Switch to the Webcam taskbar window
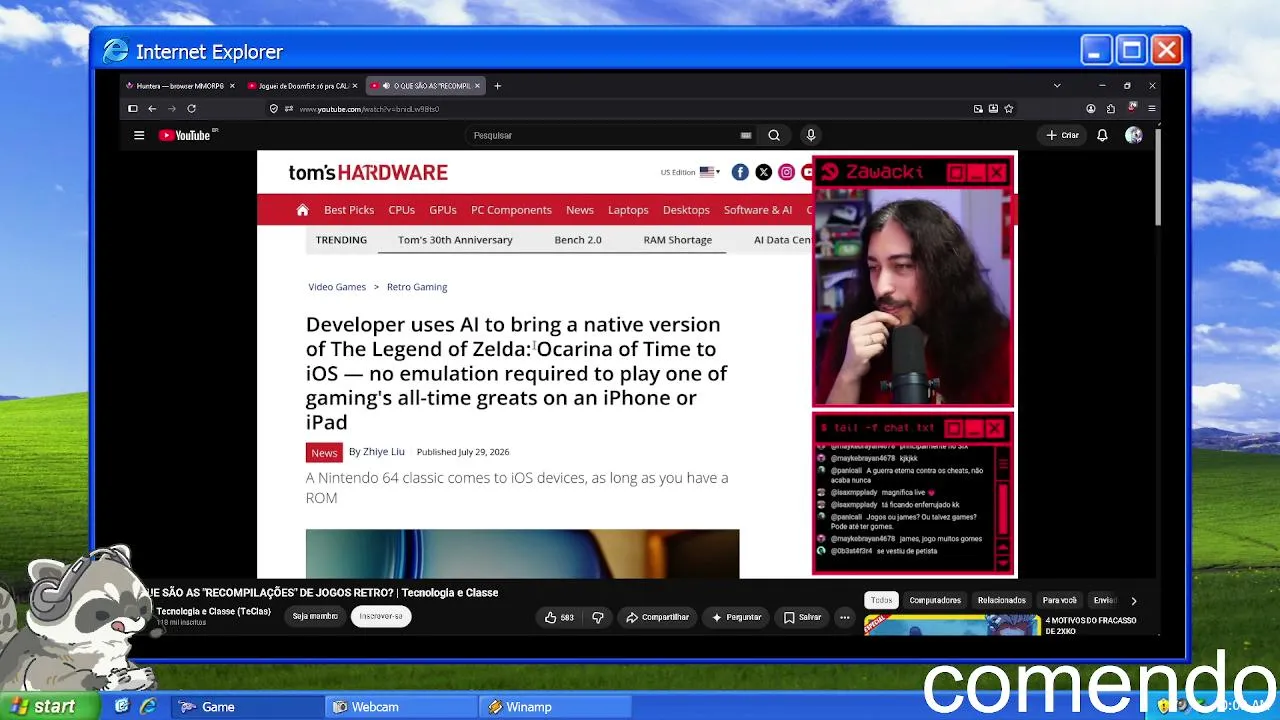Image resolution: width=1280 pixels, height=720 pixels. [402, 707]
